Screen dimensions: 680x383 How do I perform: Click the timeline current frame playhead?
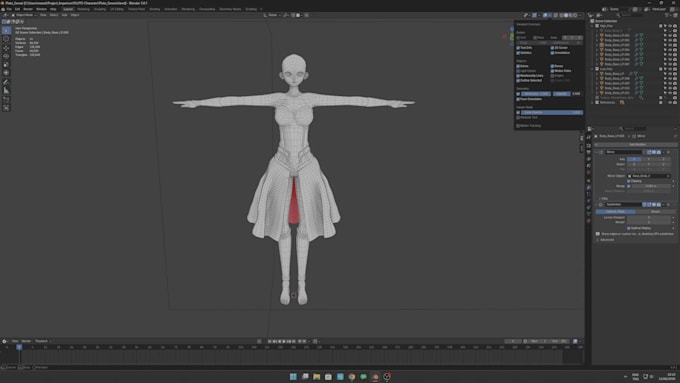pyautogui.click(x=19, y=347)
